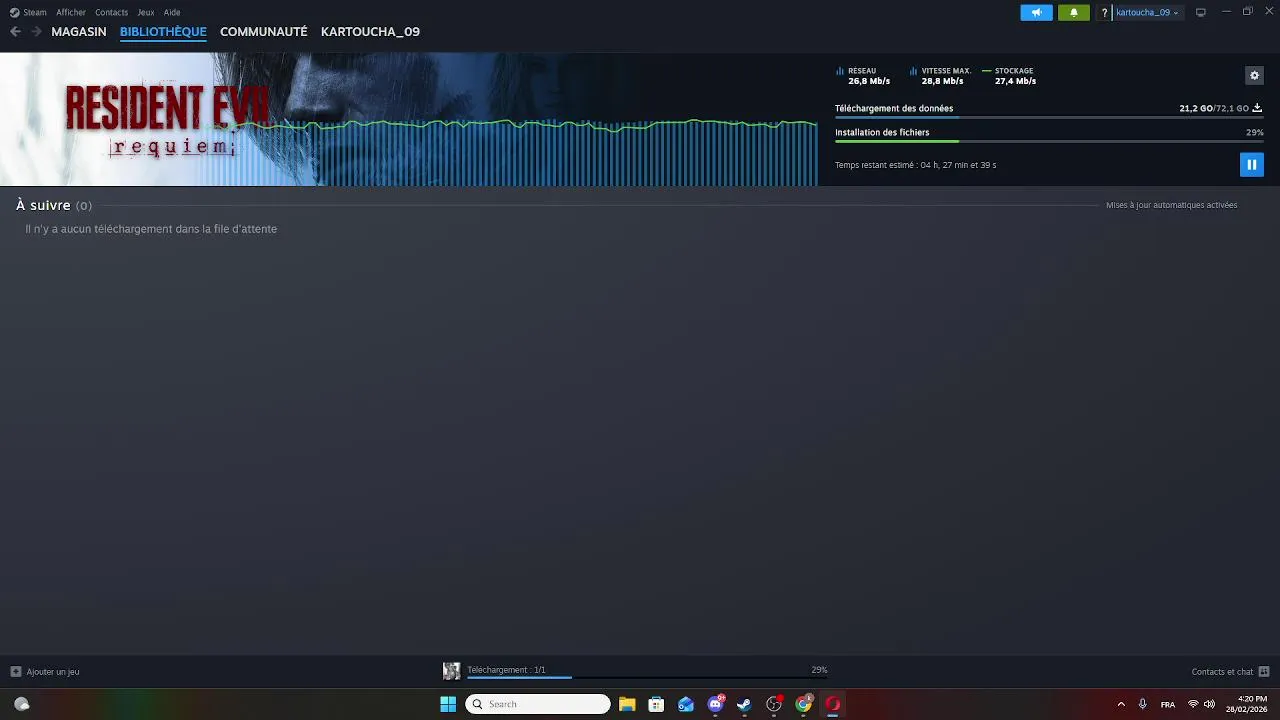Click the FRA language indicator
1280x720 pixels.
(1168, 705)
